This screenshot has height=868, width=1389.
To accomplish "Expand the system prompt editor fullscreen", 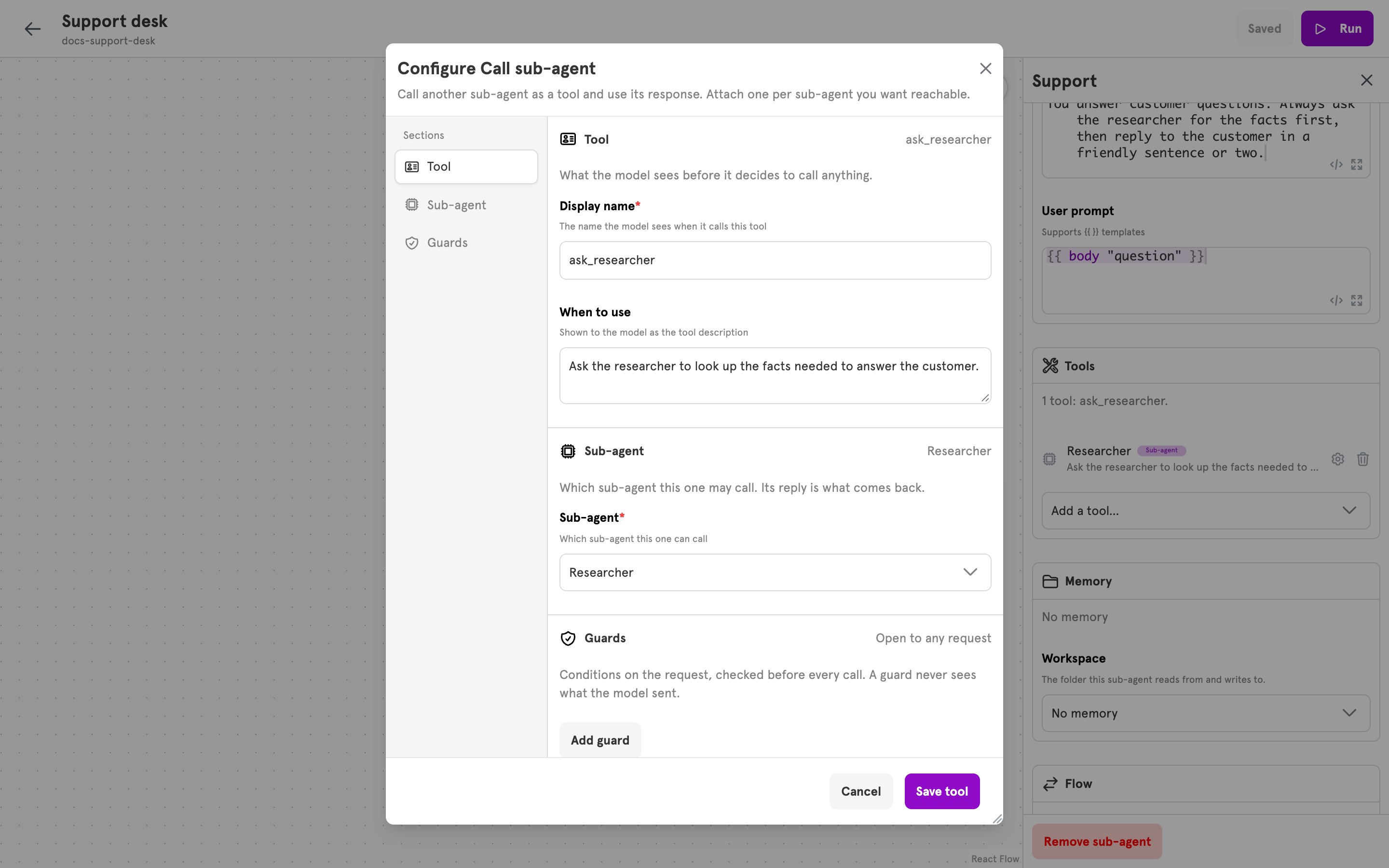I will coord(1357,165).
